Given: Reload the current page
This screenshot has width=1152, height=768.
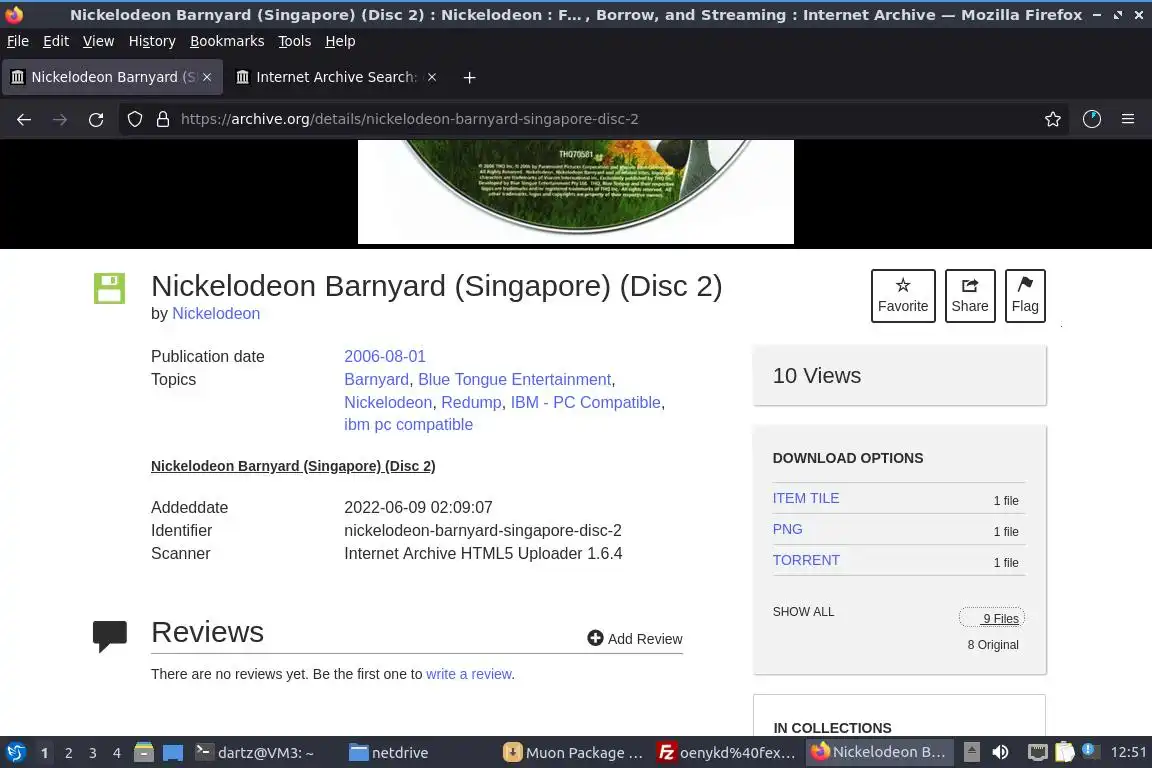Looking at the screenshot, I should coord(96,119).
